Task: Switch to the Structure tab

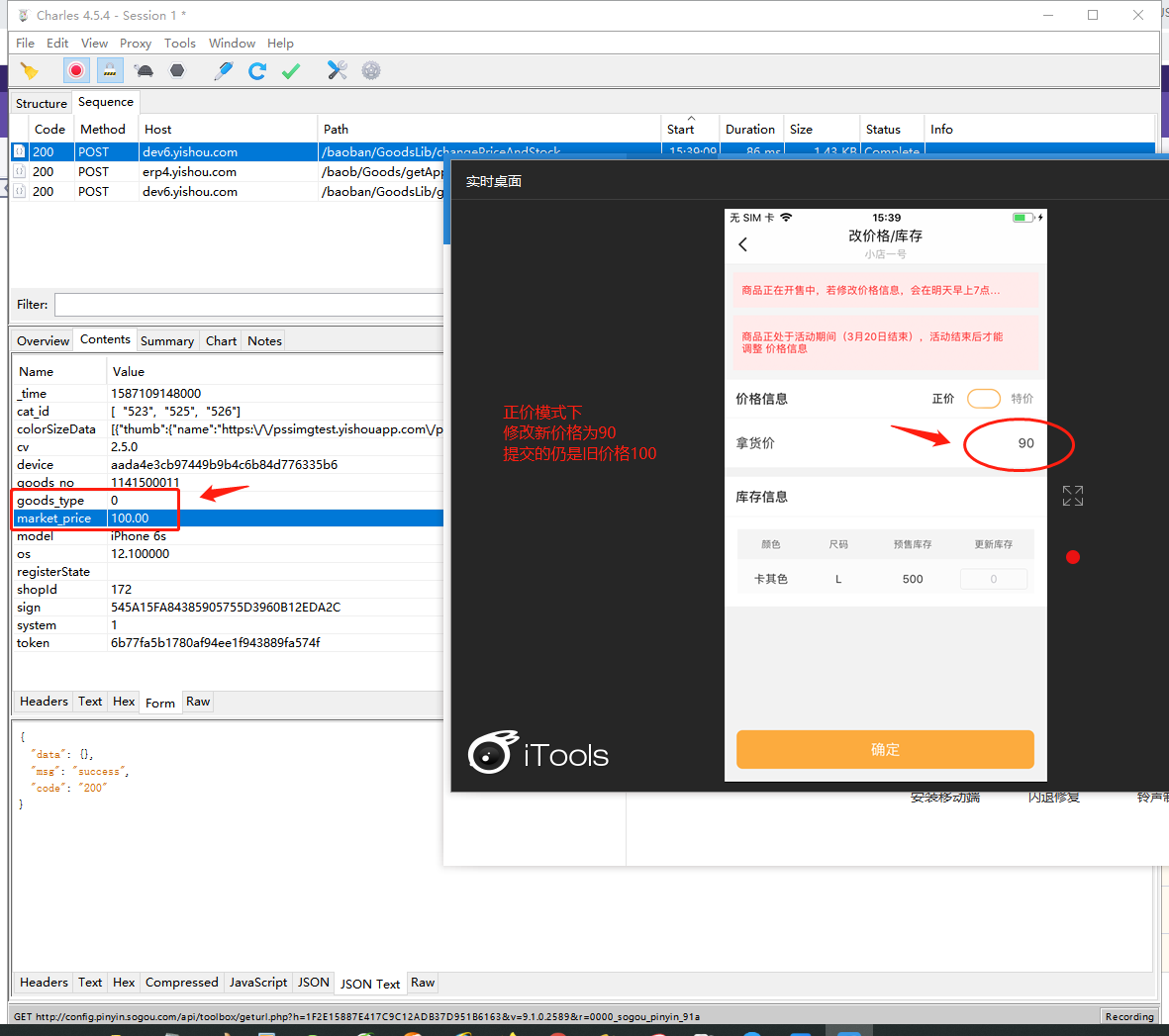Action: (x=42, y=103)
